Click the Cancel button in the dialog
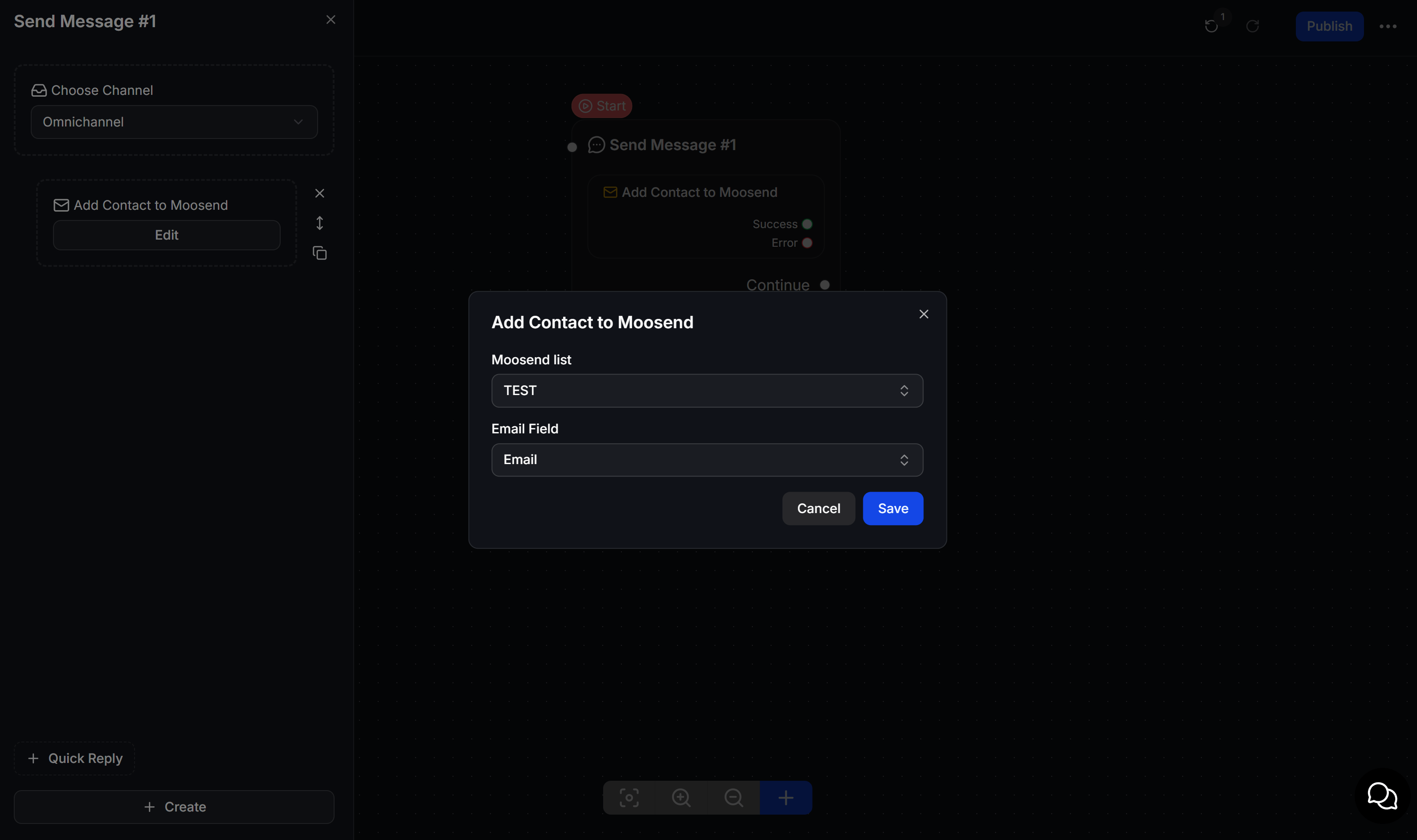 tap(818, 508)
